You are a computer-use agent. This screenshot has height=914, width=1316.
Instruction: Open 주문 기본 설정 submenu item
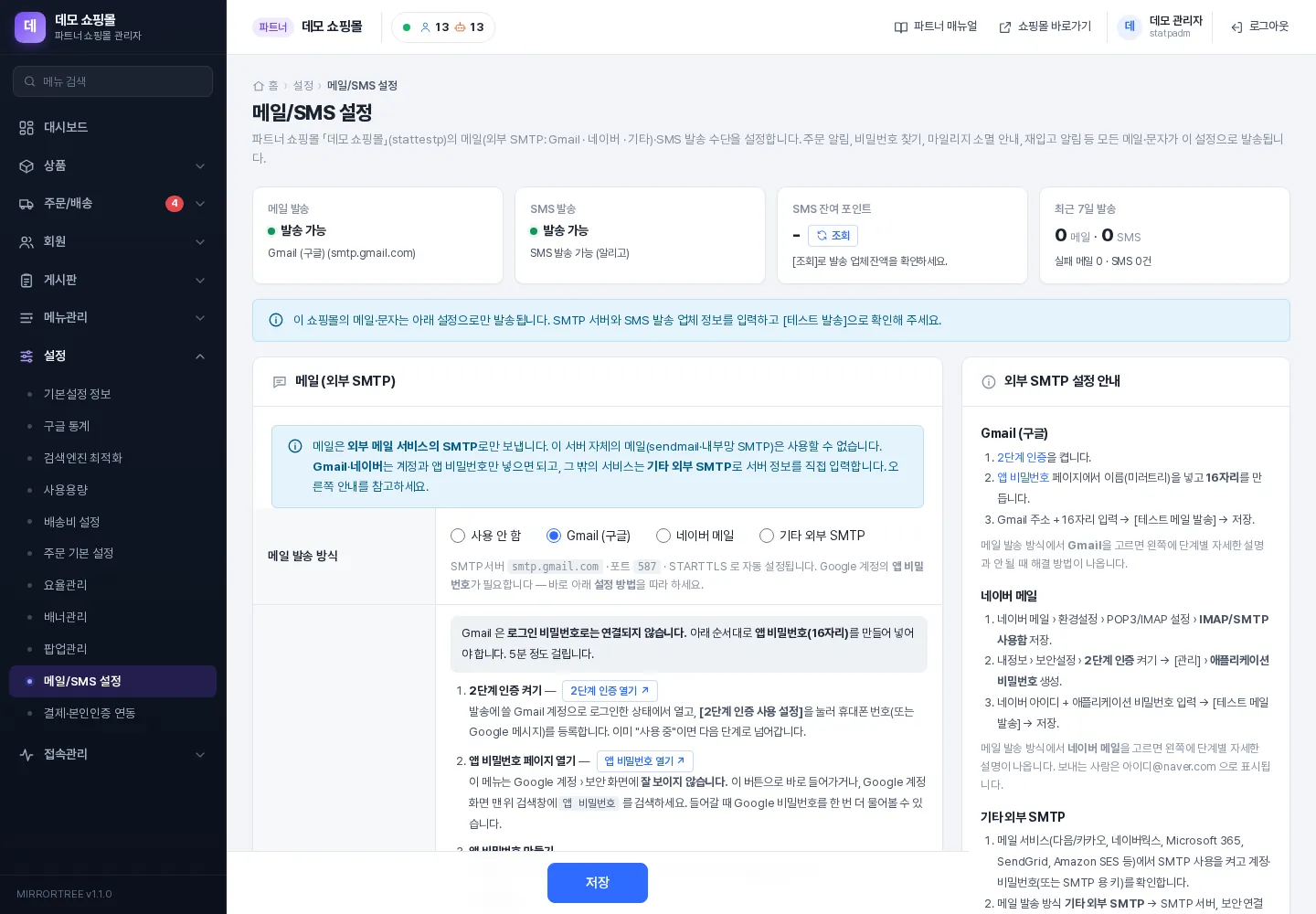tap(112, 553)
